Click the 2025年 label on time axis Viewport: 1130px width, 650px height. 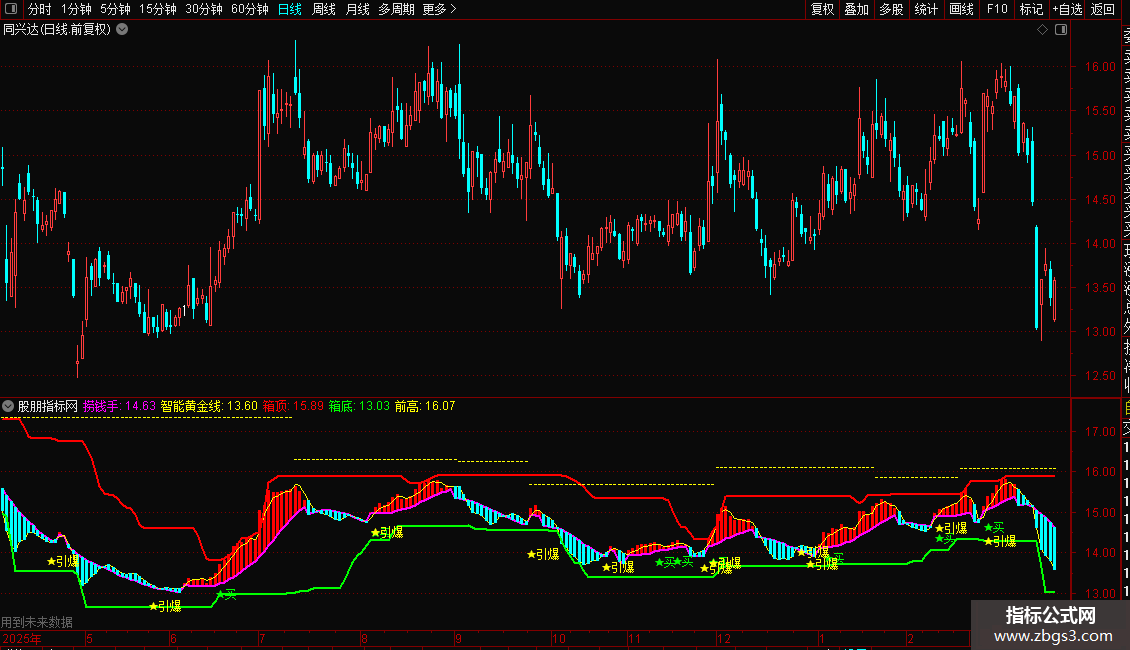(x=22, y=638)
